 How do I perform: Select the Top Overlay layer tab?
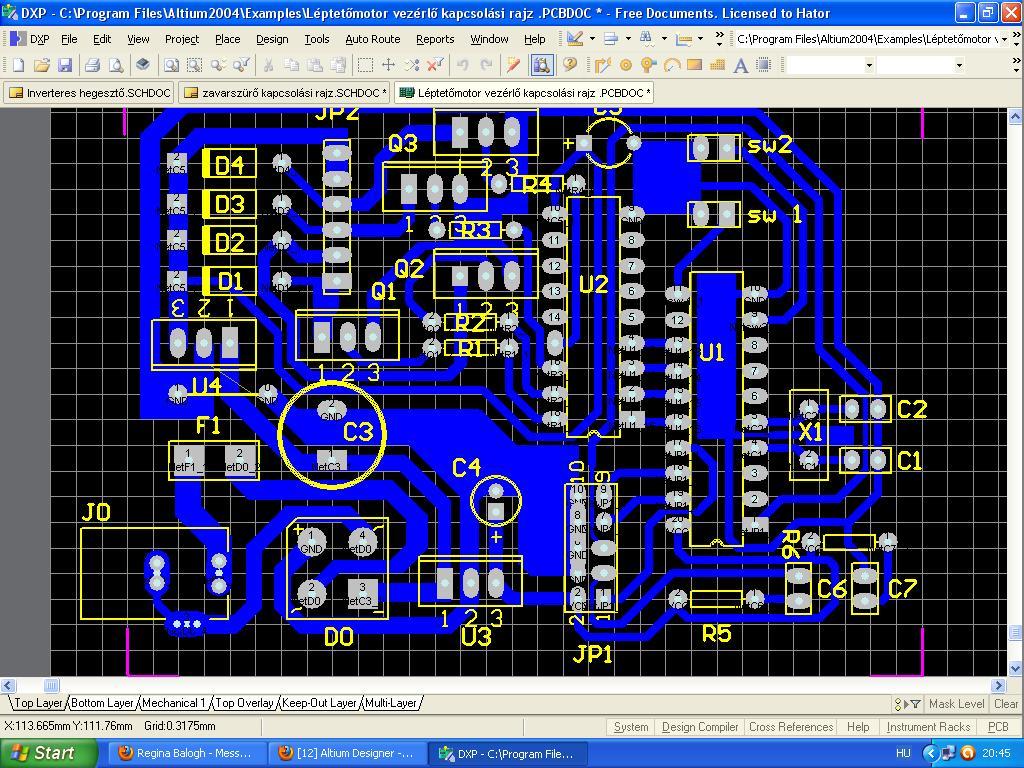[244, 703]
